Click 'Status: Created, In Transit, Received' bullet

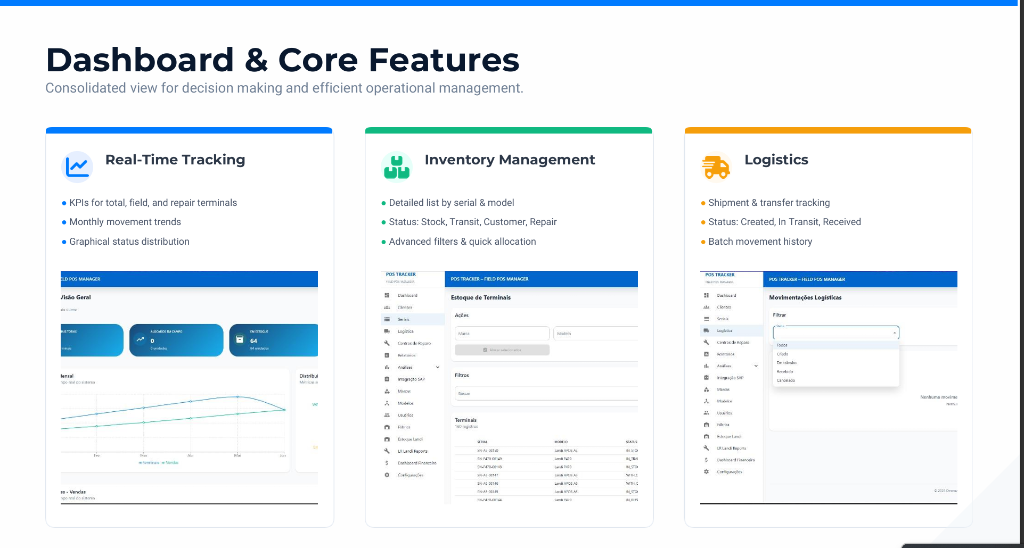(784, 222)
